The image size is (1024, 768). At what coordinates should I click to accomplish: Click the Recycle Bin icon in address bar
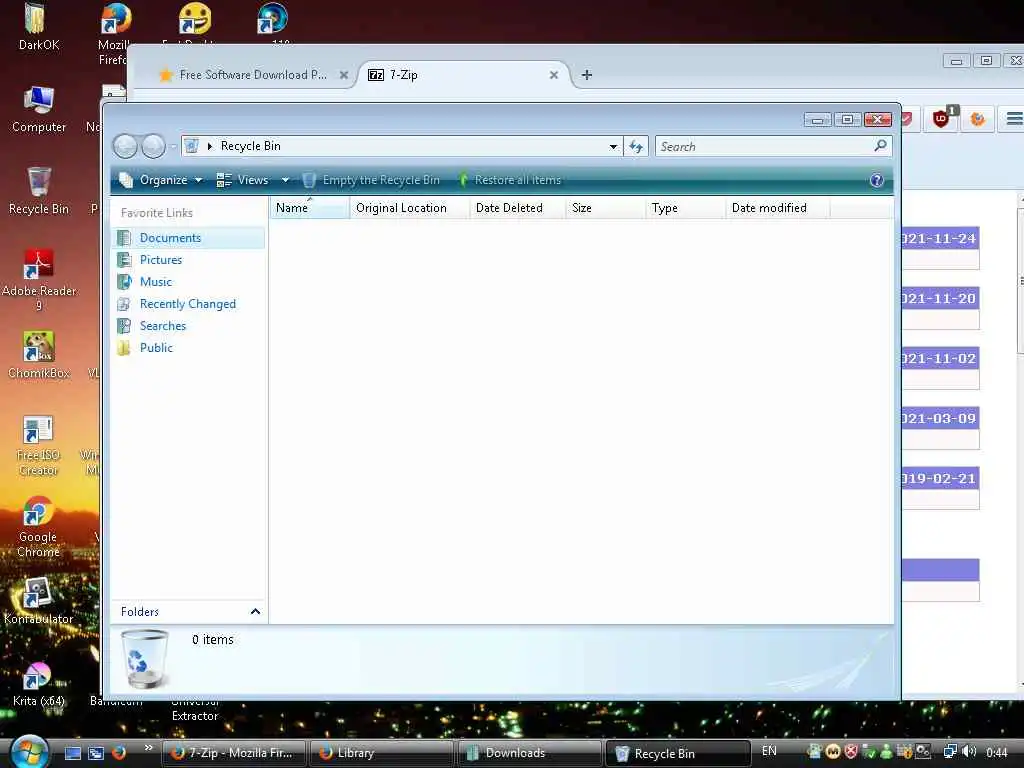click(x=191, y=146)
